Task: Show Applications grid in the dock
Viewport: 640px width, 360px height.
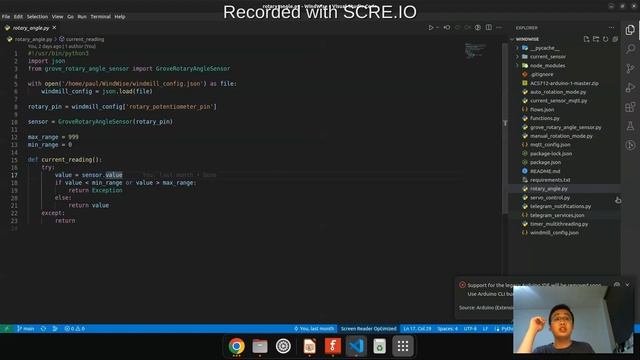Action: click(x=403, y=346)
